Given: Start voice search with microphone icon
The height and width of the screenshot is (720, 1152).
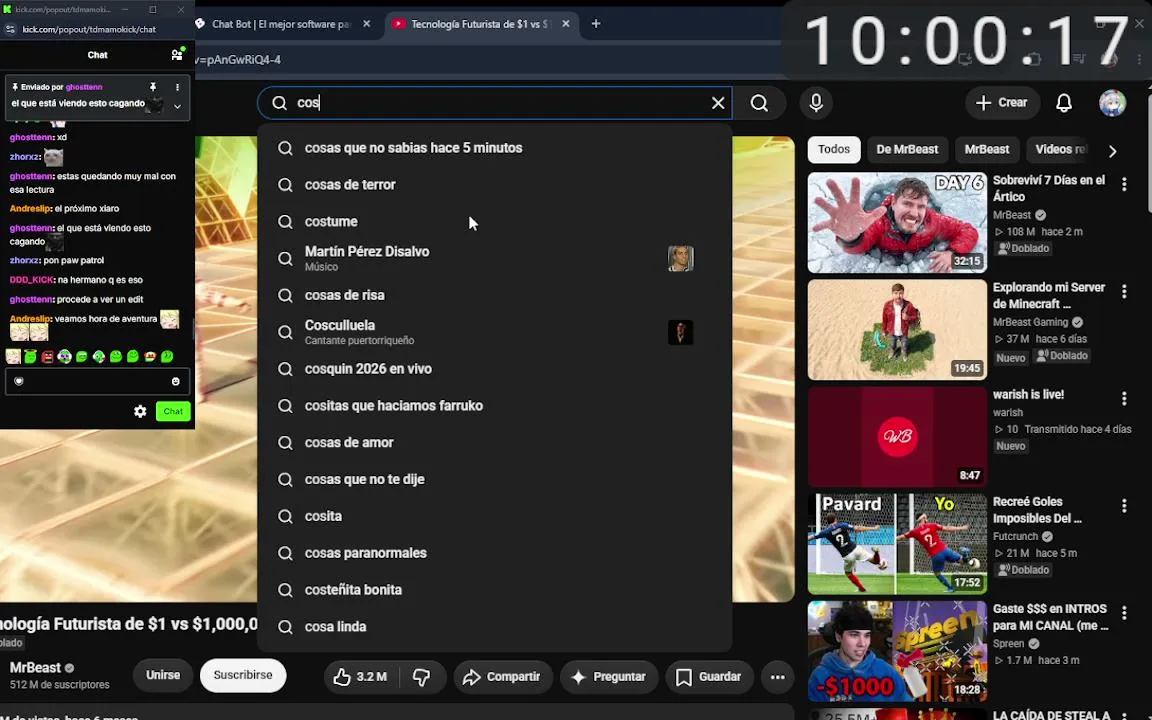Looking at the screenshot, I should coord(816,103).
